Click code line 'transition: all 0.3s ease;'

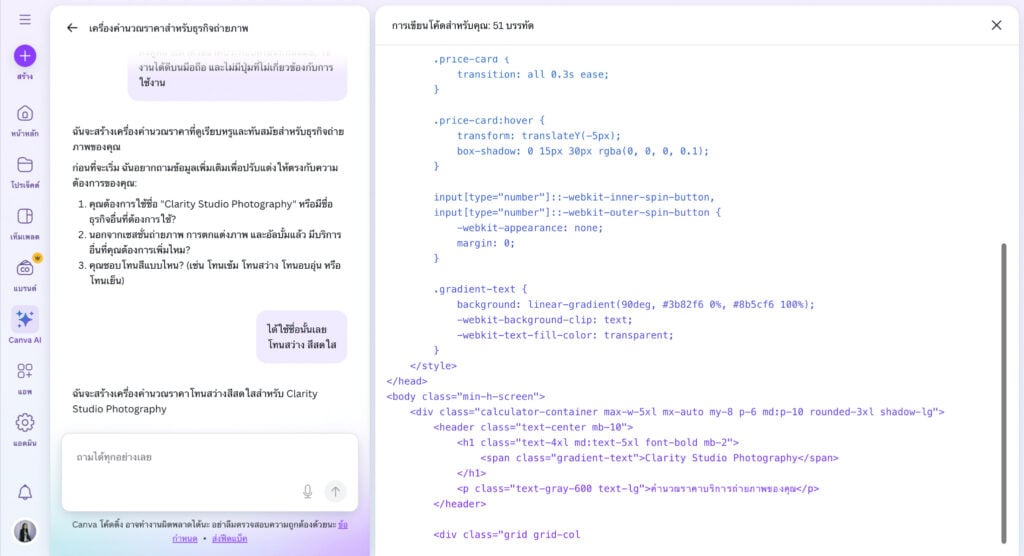click(532, 74)
